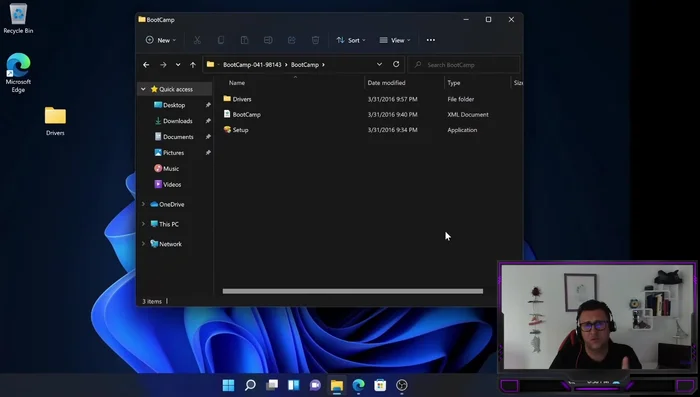Viewport: 700px width, 397px height.
Task: Select the BootCamp XML document
Action: (x=246, y=115)
